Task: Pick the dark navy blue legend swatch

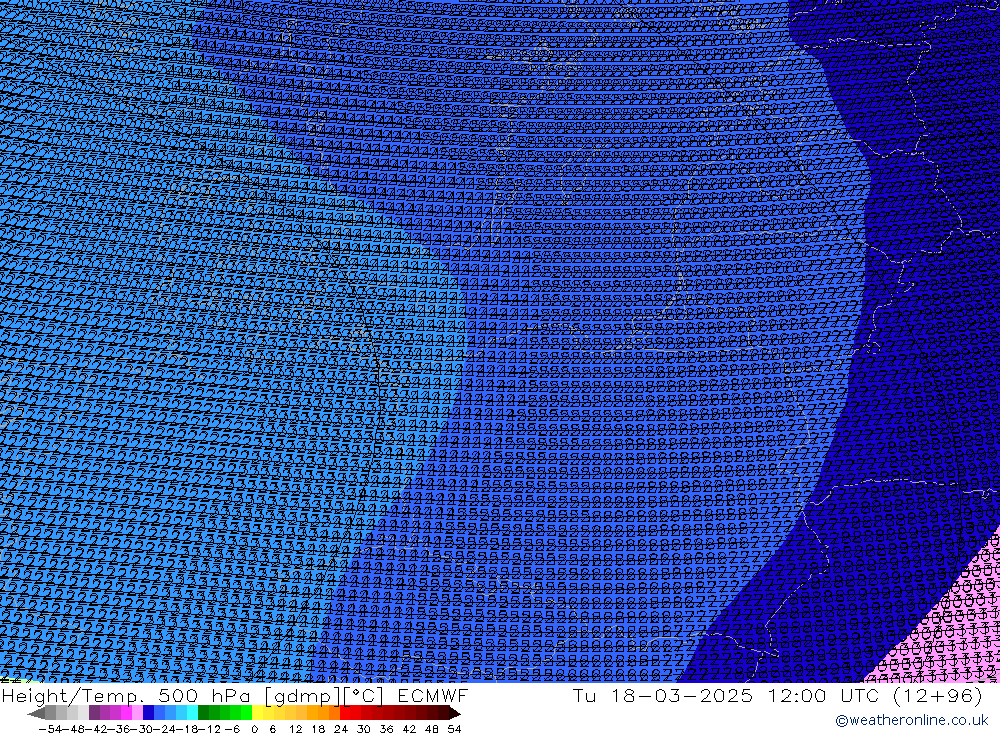Action: pyautogui.click(x=148, y=713)
